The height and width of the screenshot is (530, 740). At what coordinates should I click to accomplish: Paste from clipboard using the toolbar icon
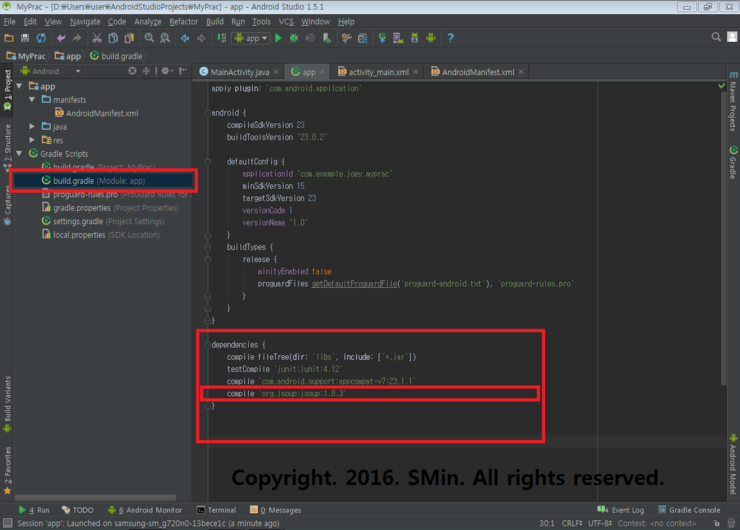pyautogui.click(x=129, y=38)
